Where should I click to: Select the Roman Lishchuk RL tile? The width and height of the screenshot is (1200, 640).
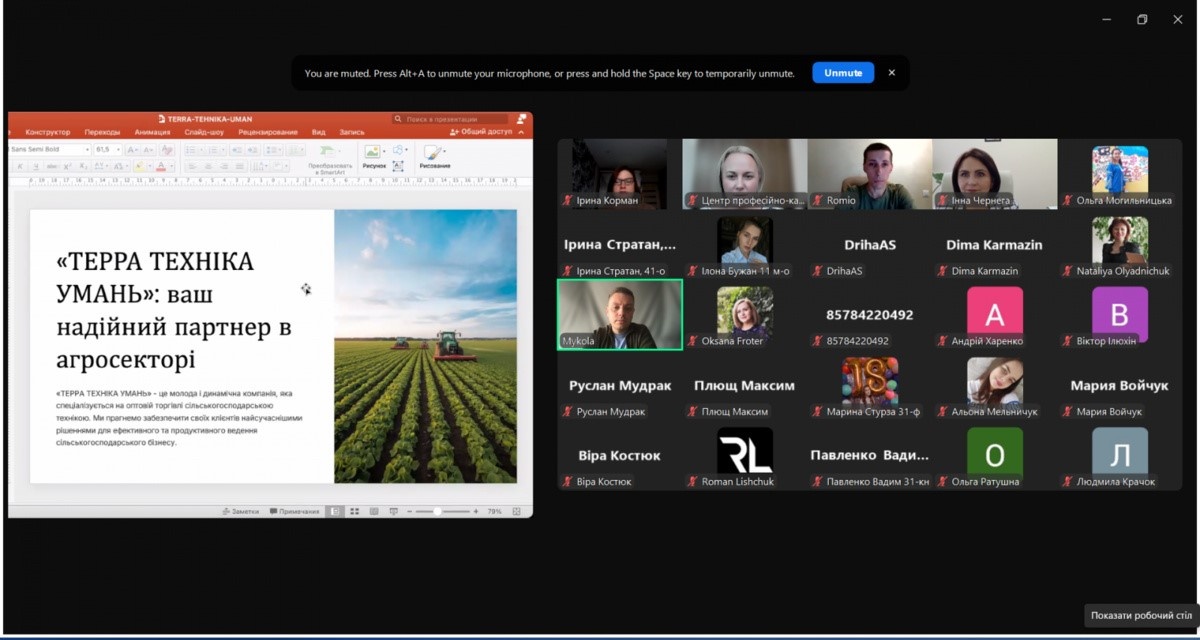(745, 455)
